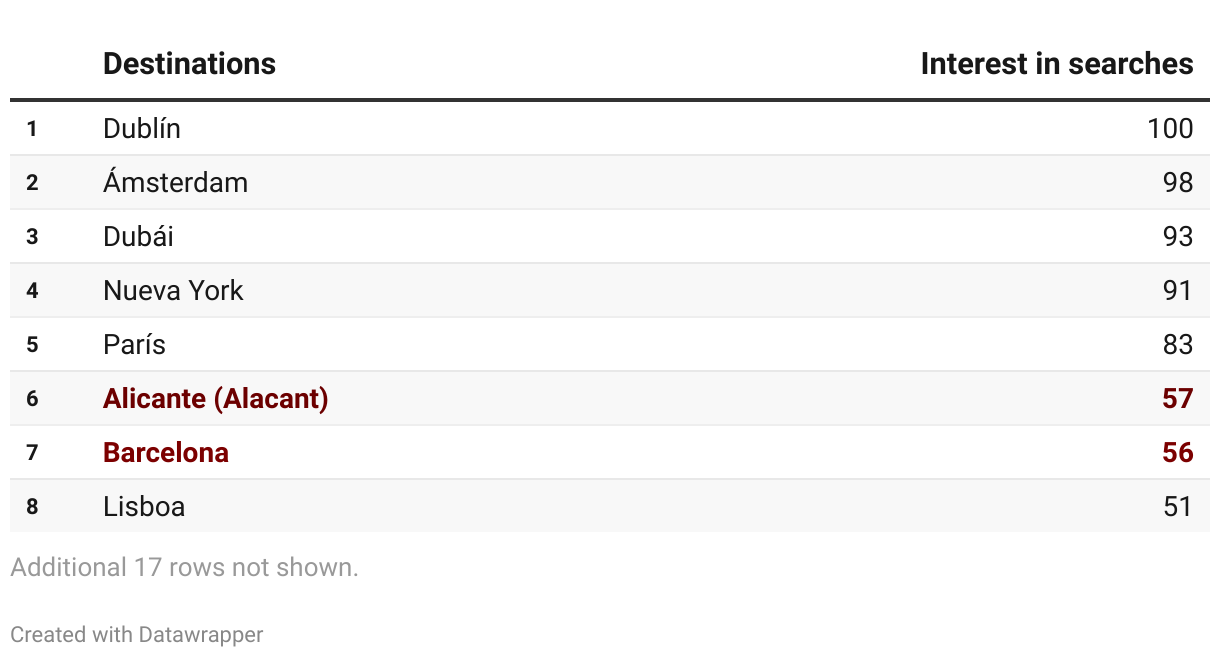Sort by Interest in searches header
Screen dimensions: 1220x658
(x=1057, y=64)
